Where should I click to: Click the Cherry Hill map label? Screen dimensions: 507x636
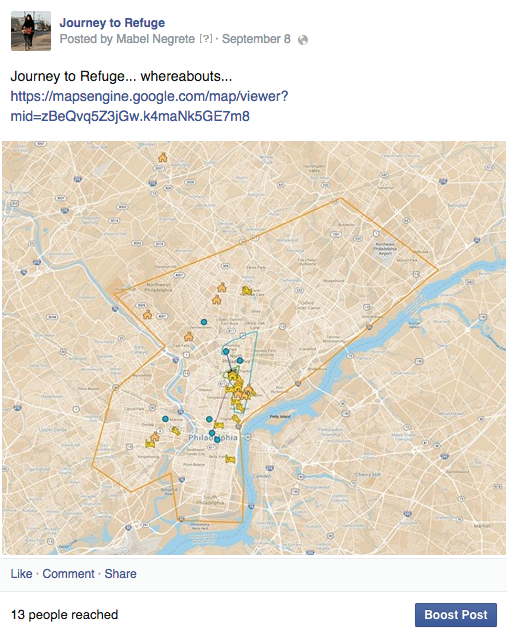368,474
